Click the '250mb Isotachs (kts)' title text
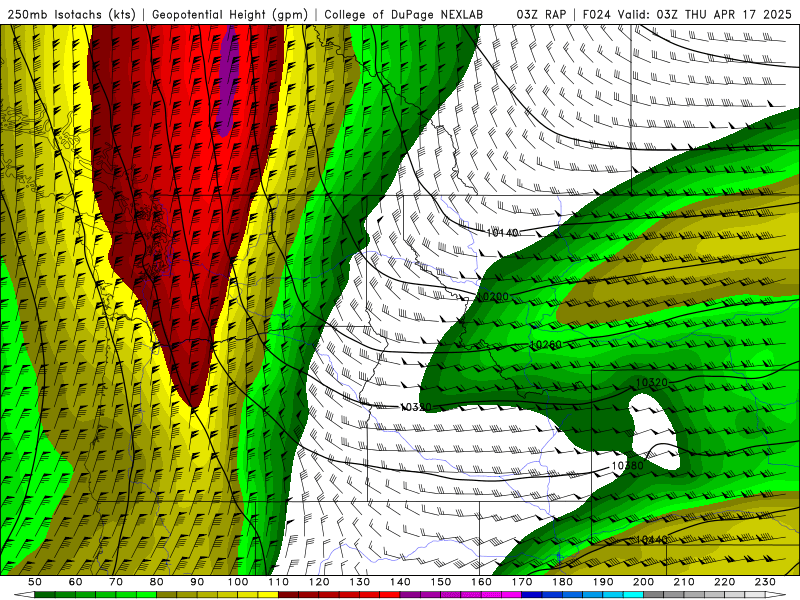800x600 pixels. click(71, 14)
